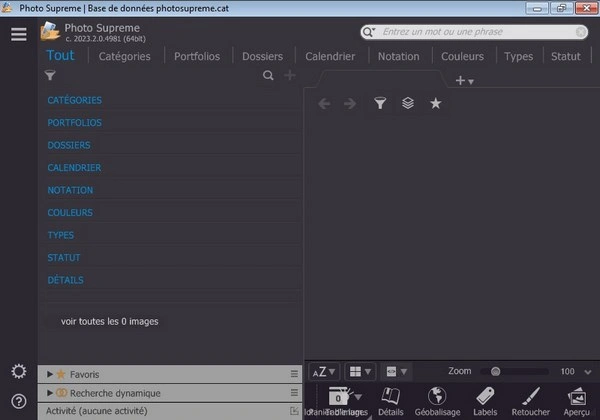
Task: Open the Labels tag tool
Action: click(485, 398)
